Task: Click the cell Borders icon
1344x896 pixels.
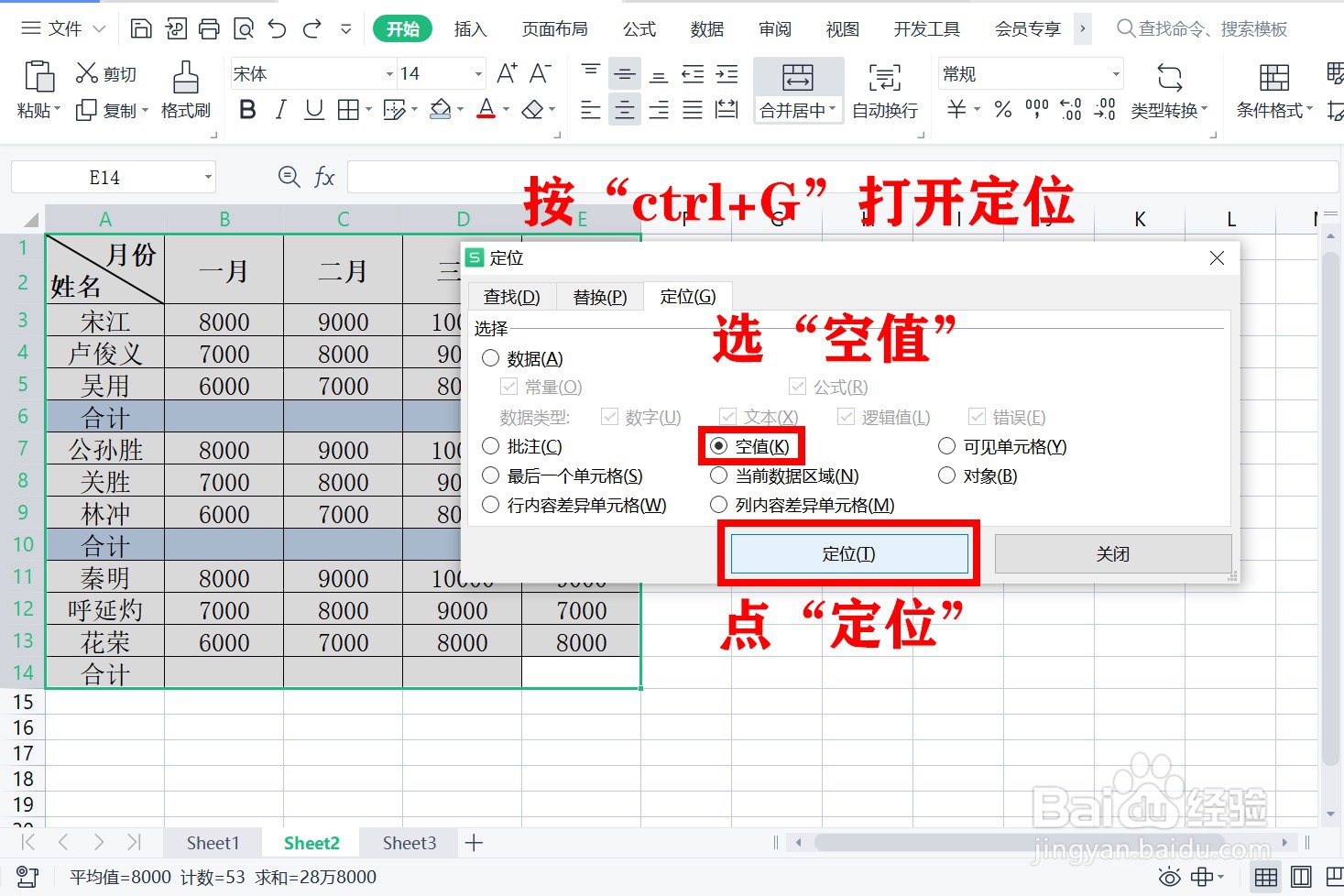Action: tap(348, 110)
